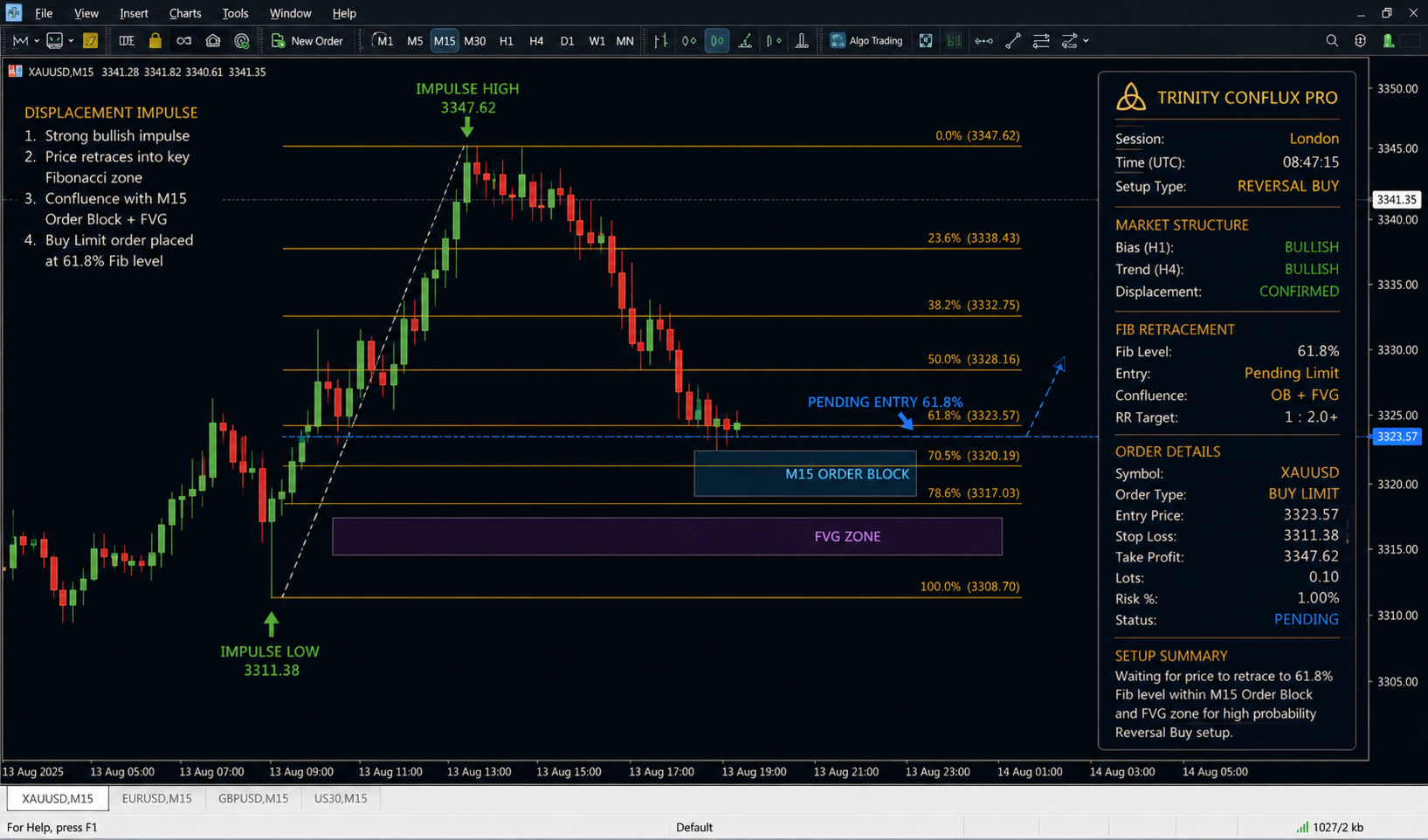Click the house-shaped toolbar icon
Viewport: 1428px width, 840px height.
click(x=212, y=41)
